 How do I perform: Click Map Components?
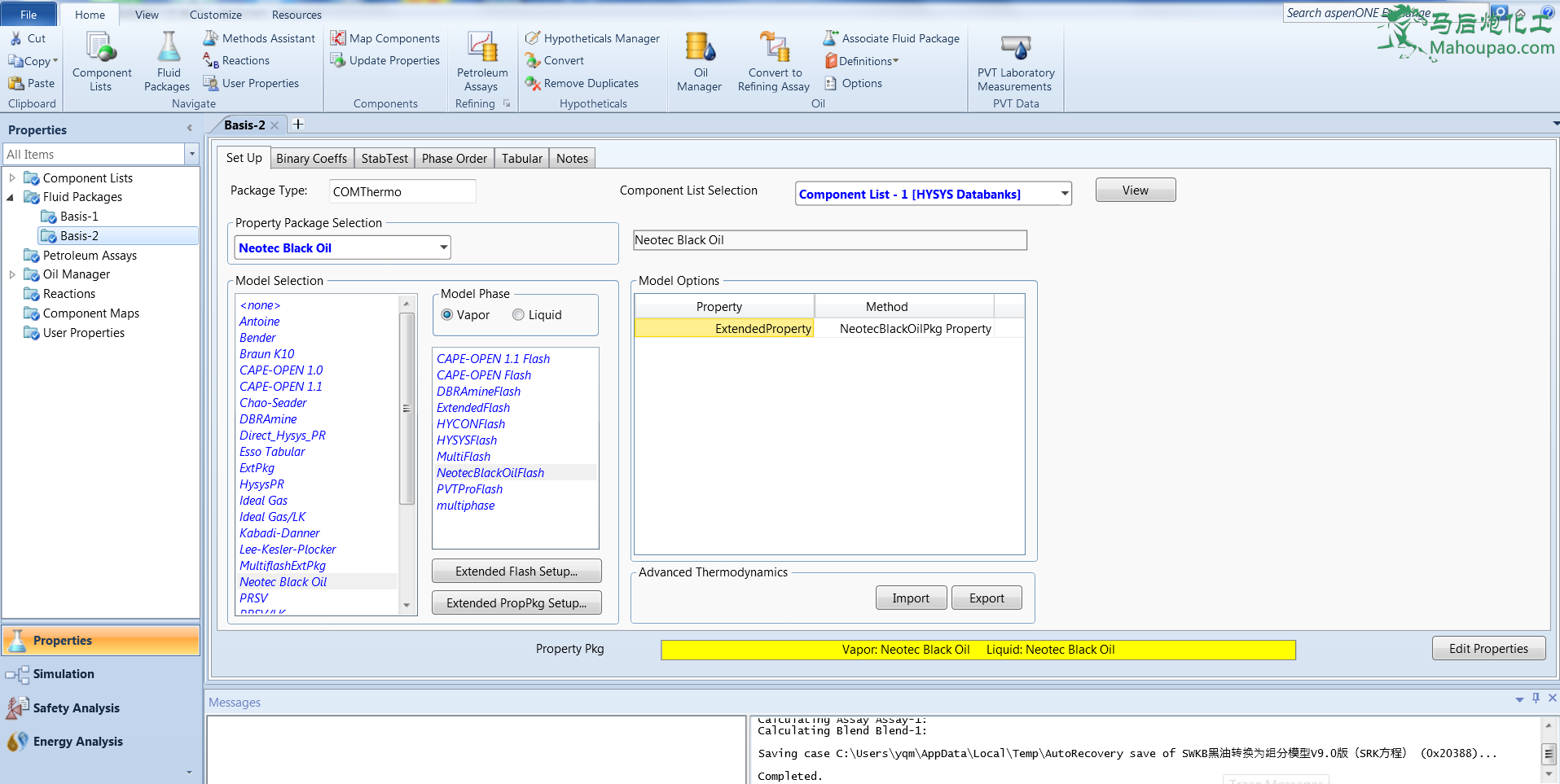click(385, 38)
